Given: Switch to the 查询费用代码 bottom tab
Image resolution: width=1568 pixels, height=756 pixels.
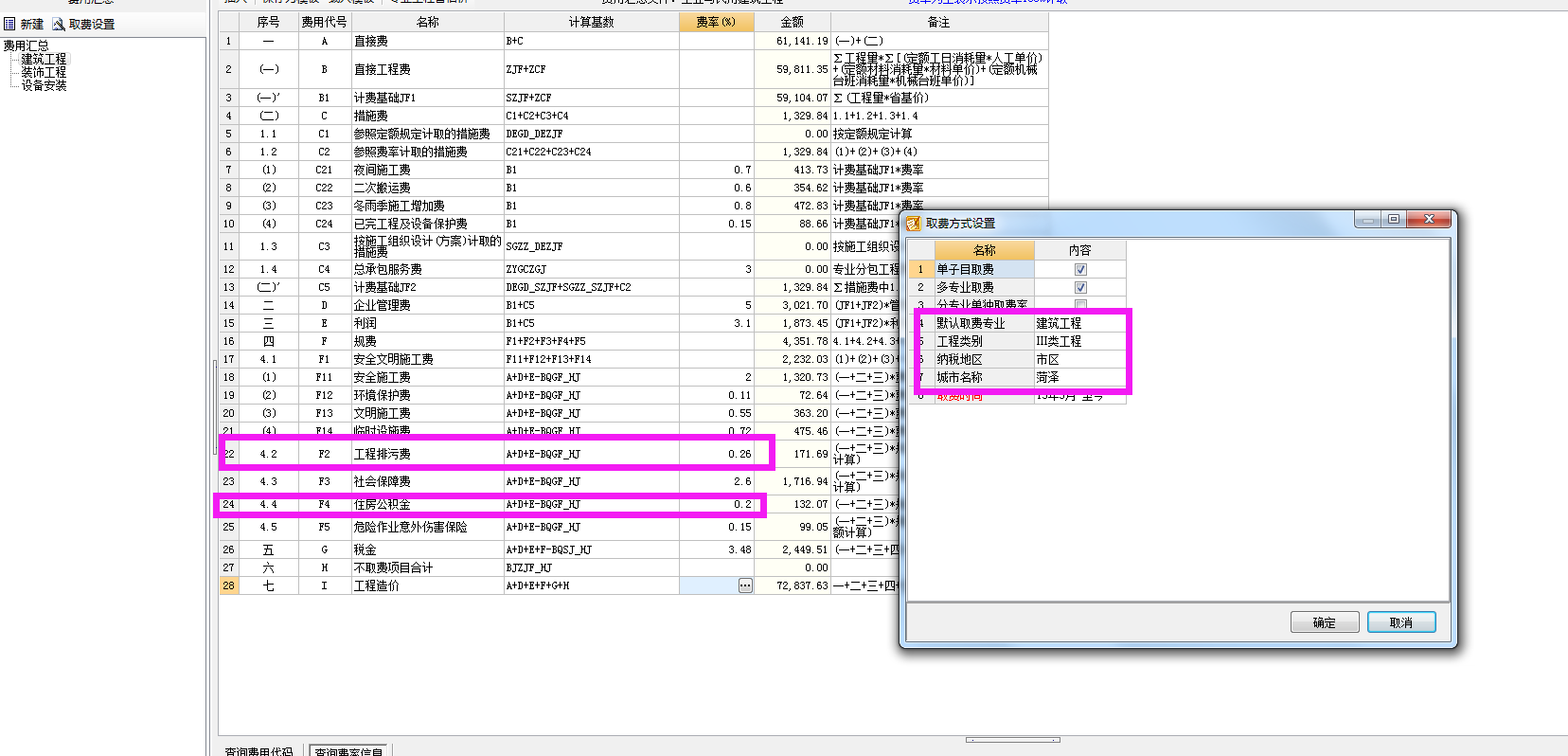Looking at the screenshot, I should click(x=258, y=751).
